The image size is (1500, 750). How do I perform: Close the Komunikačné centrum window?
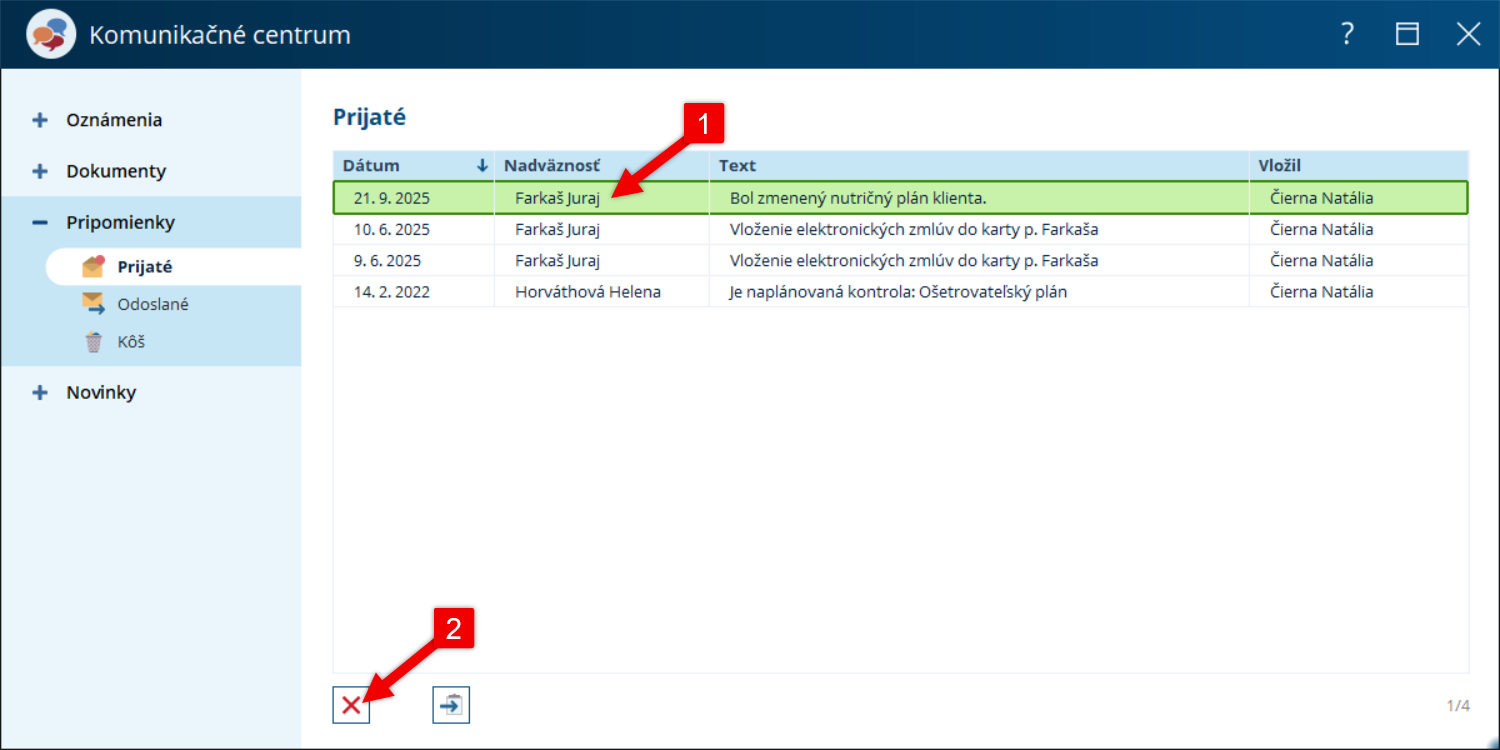(1468, 34)
